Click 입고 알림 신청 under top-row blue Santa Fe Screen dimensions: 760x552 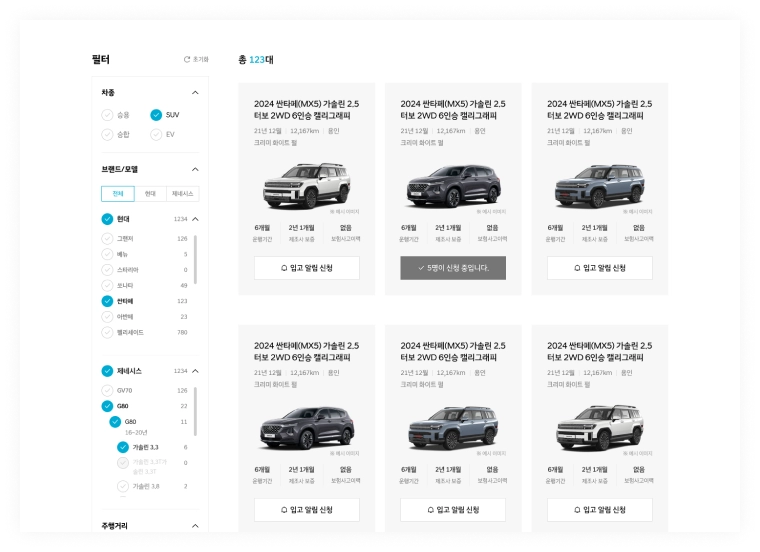pos(600,268)
